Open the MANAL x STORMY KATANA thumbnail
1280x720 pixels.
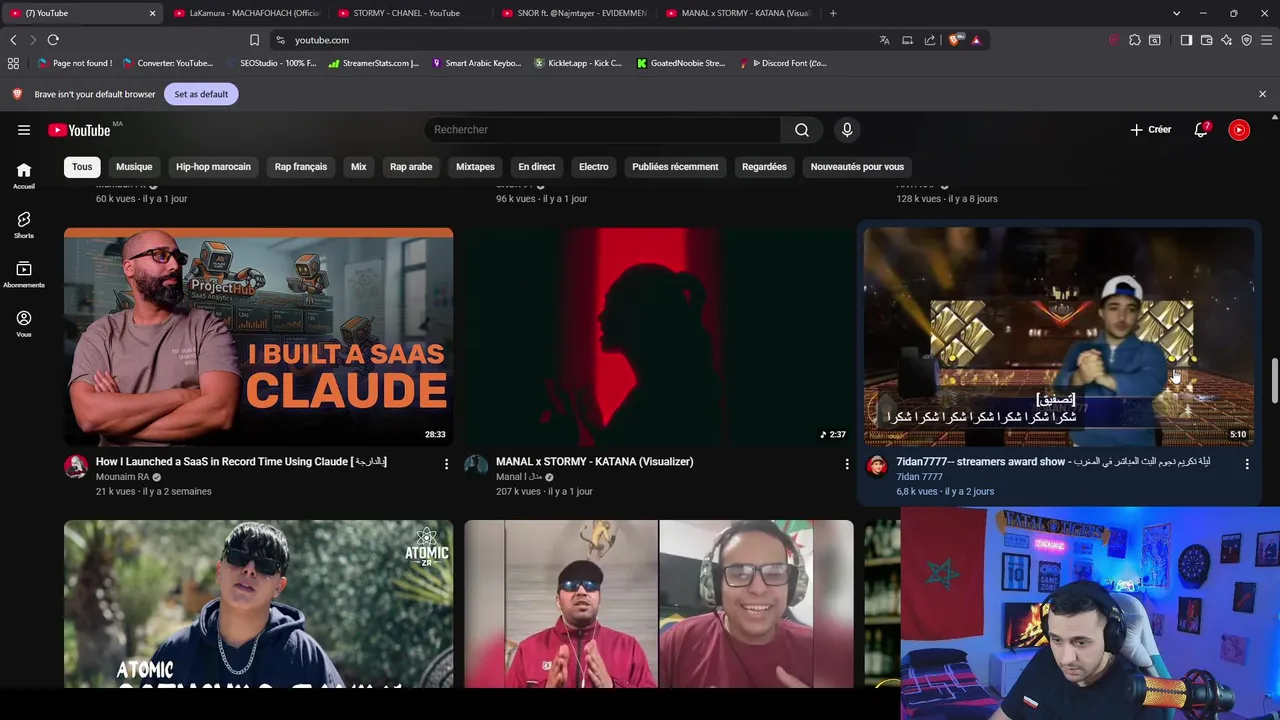[x=659, y=337]
